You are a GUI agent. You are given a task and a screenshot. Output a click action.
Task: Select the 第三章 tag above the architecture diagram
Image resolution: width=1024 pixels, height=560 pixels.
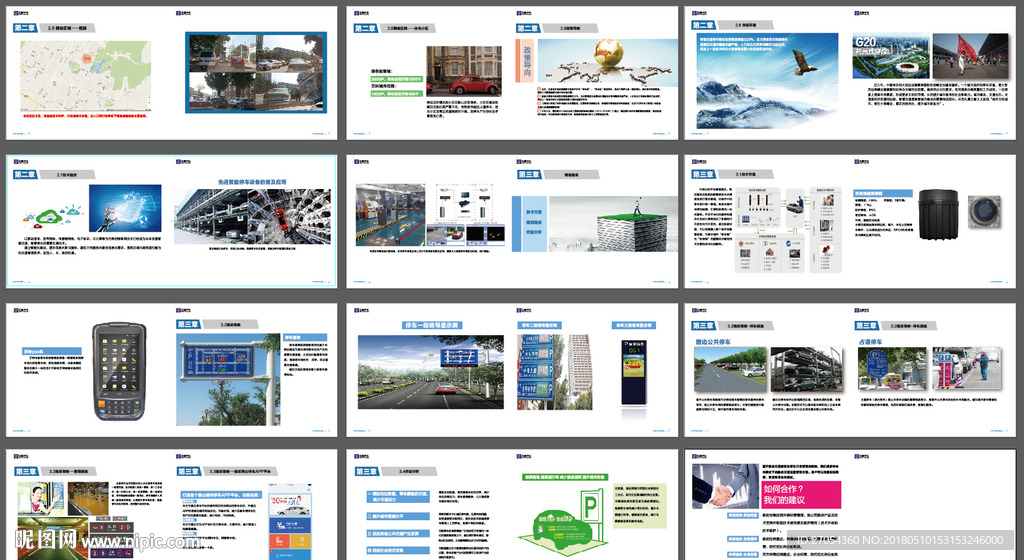[x=704, y=174]
